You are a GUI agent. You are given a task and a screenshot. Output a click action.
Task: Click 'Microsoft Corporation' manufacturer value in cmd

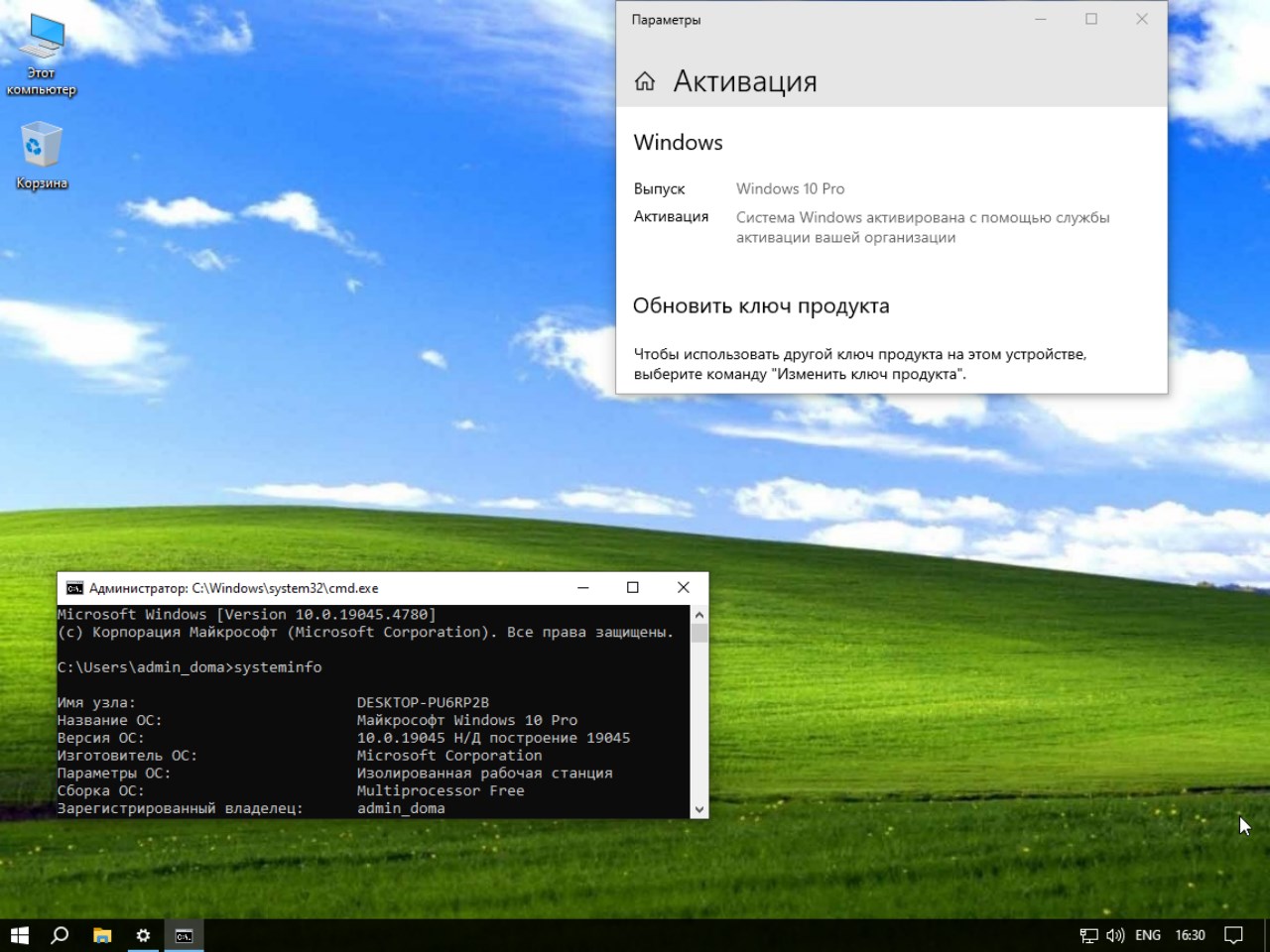coord(449,756)
